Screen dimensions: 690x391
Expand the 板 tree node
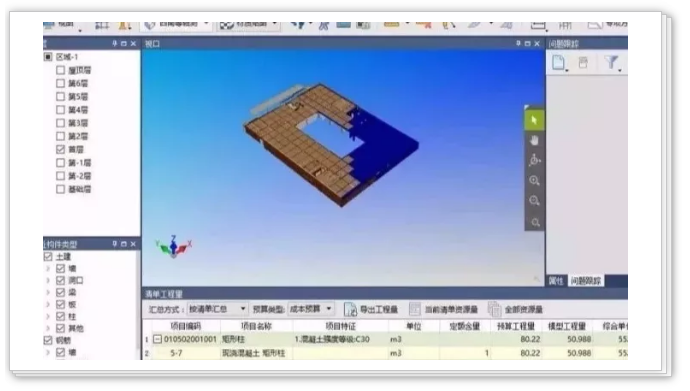point(48,304)
